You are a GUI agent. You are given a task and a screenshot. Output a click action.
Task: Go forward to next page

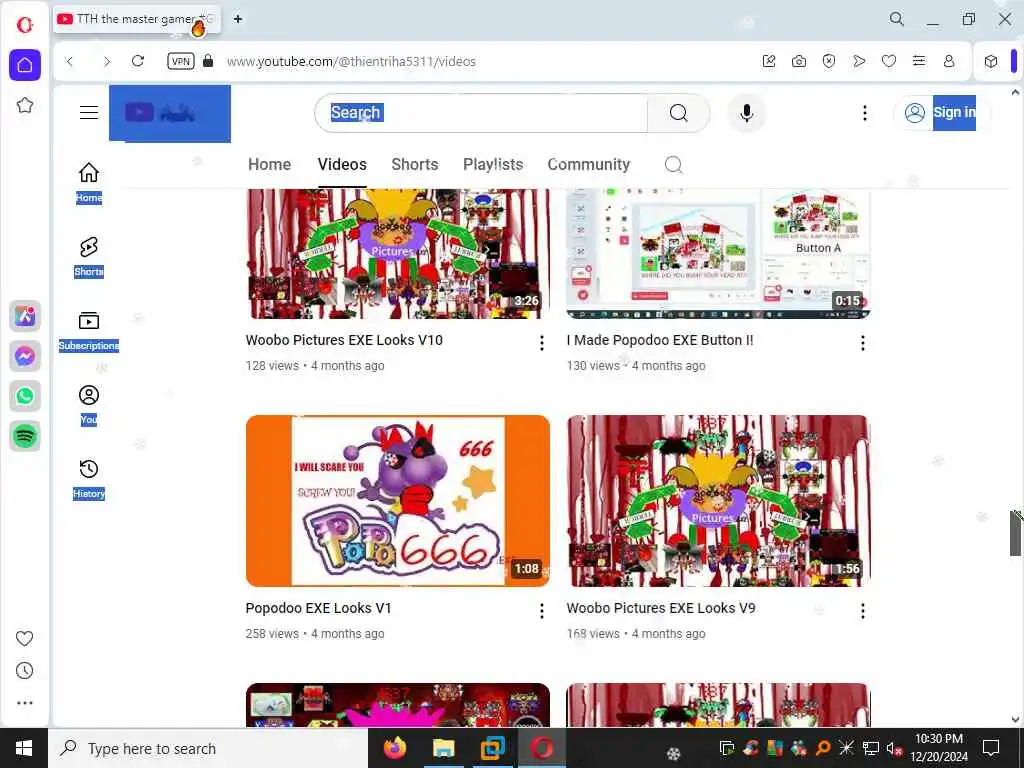point(106,61)
